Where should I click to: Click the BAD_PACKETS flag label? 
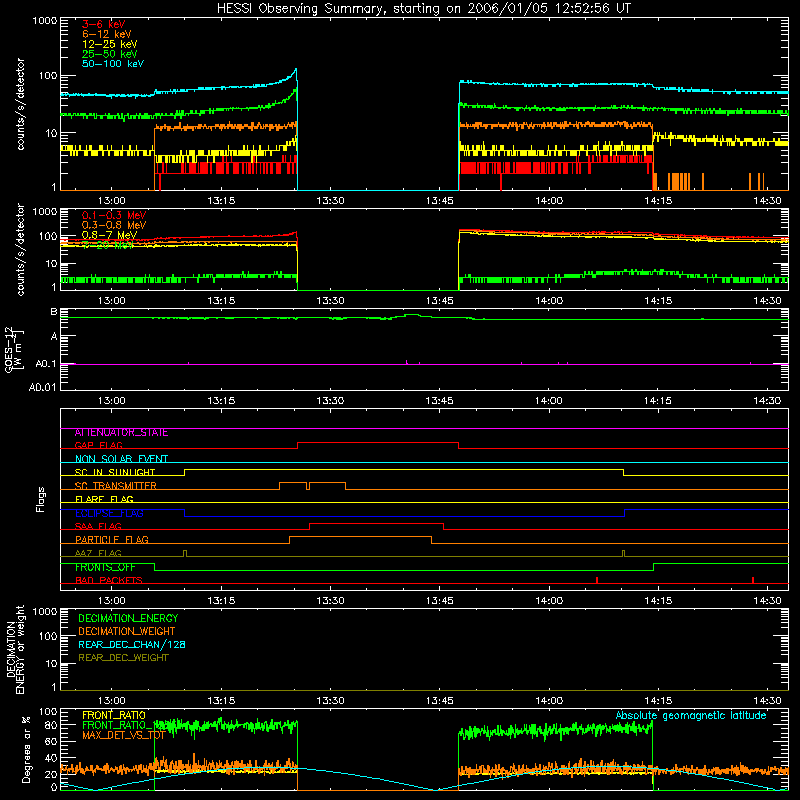(x=109, y=580)
